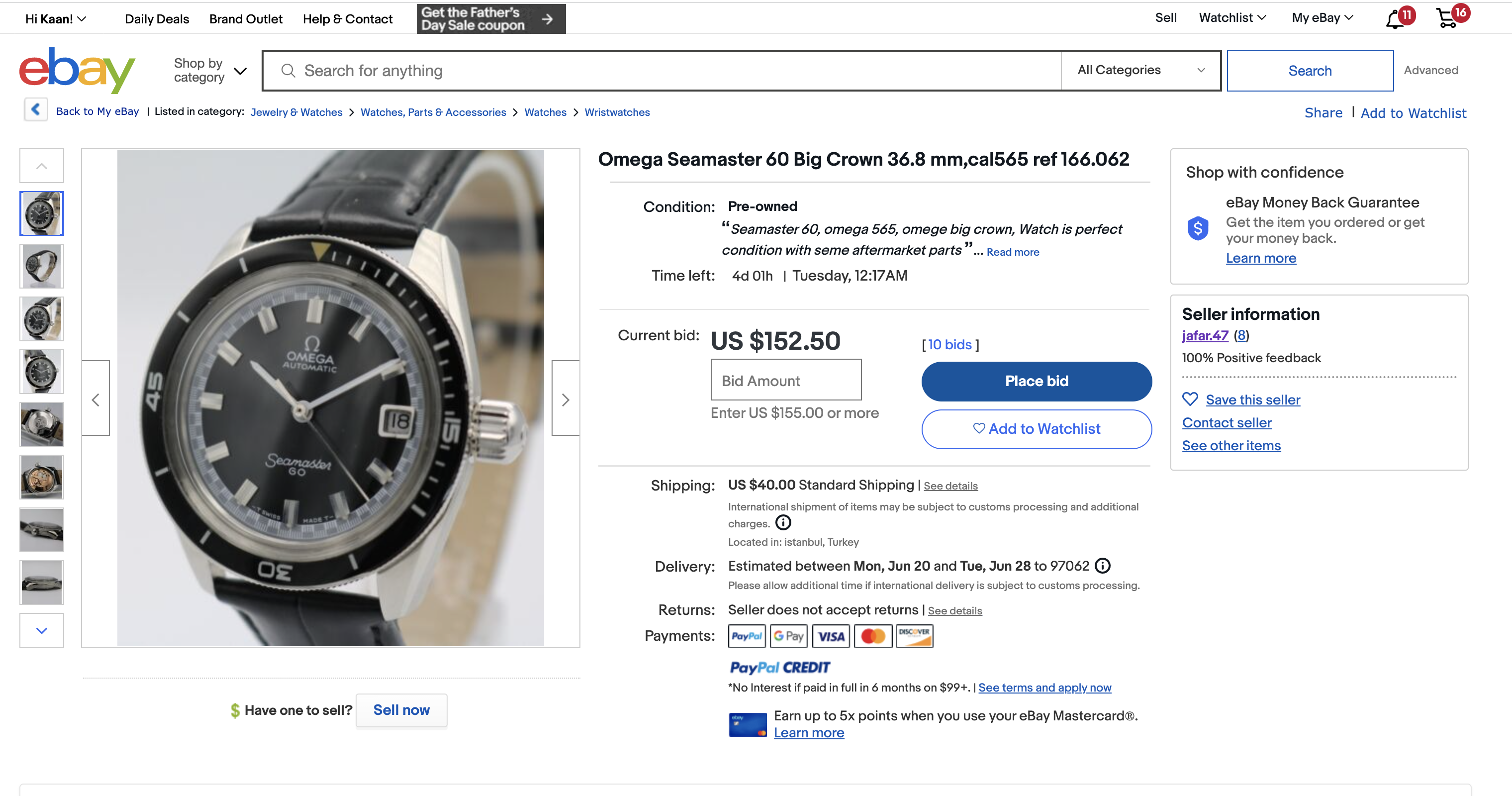This screenshot has width=1512, height=796.
Task: Click the delivery estimate info icon
Action: point(1103,565)
